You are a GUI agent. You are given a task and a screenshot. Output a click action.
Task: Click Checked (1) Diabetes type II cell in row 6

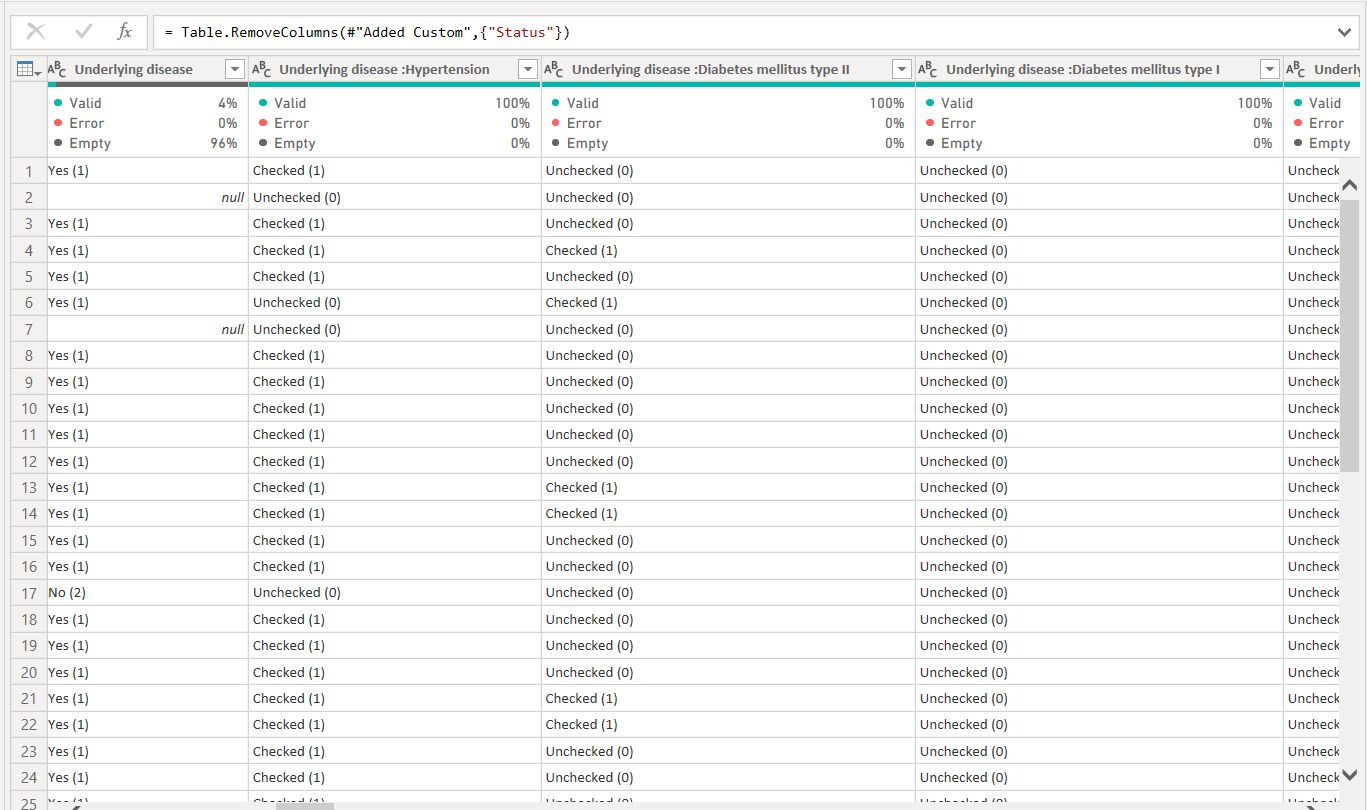(x=728, y=302)
